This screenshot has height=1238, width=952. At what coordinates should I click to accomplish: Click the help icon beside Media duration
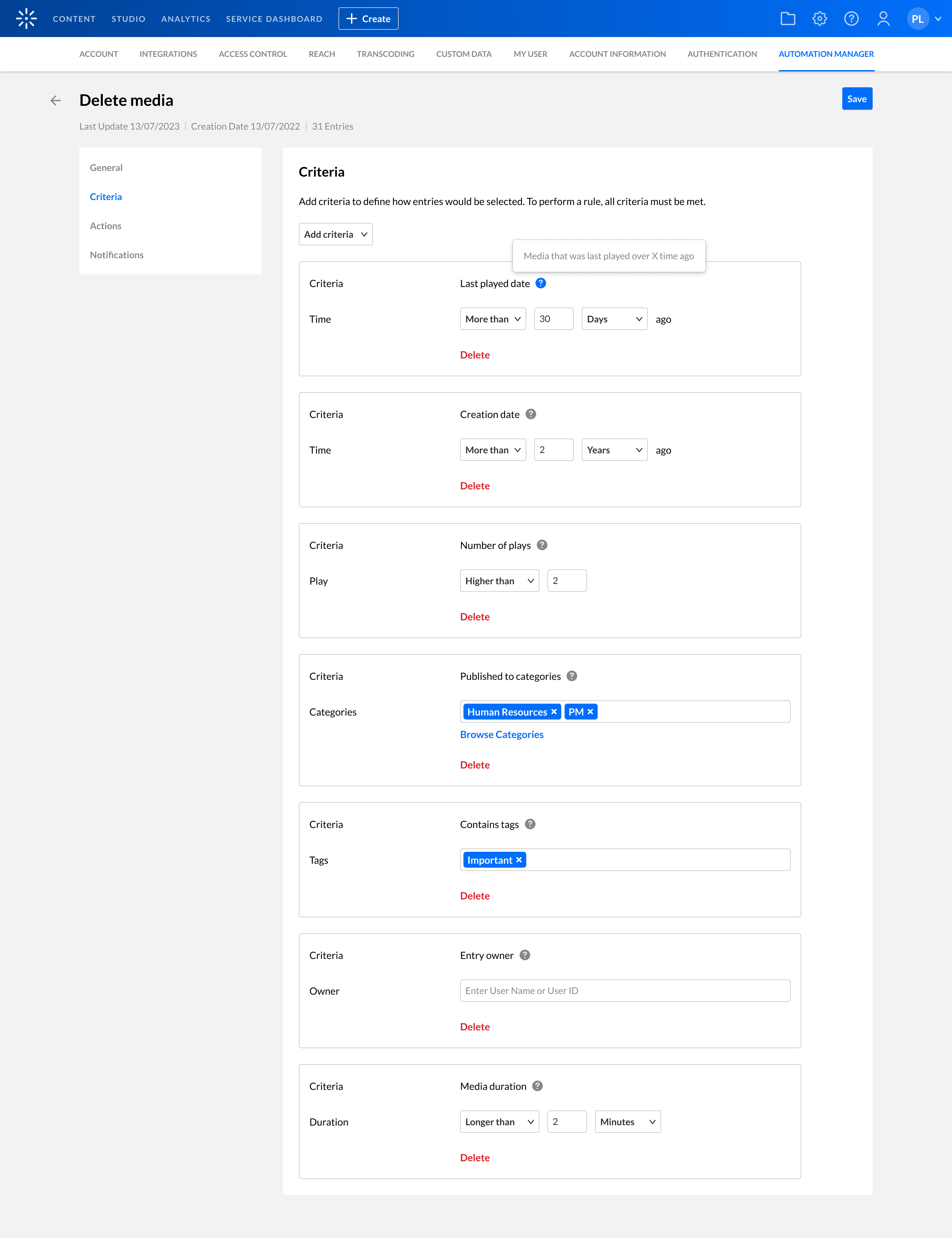coord(537,1086)
